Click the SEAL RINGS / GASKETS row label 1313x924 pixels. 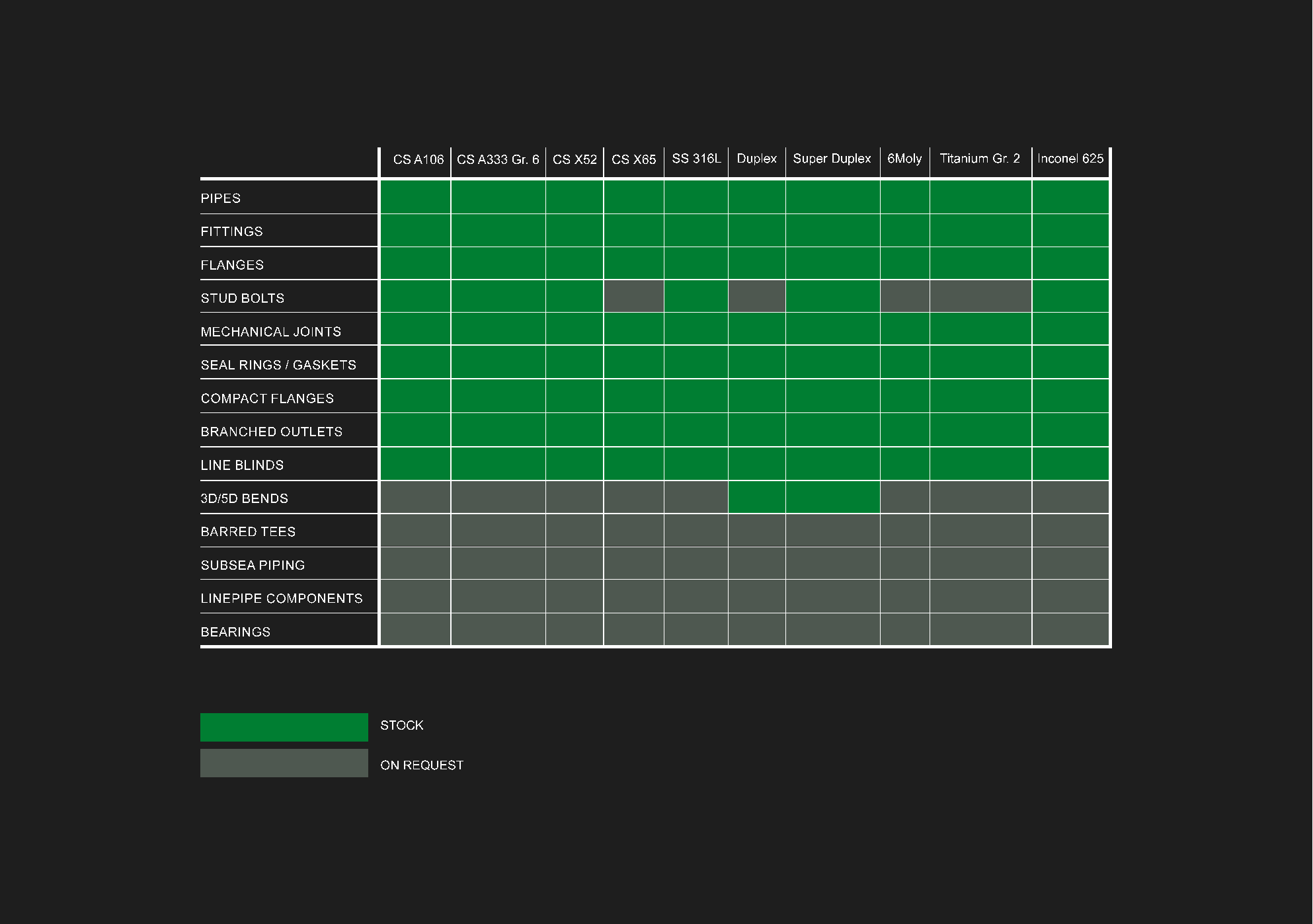278,365
